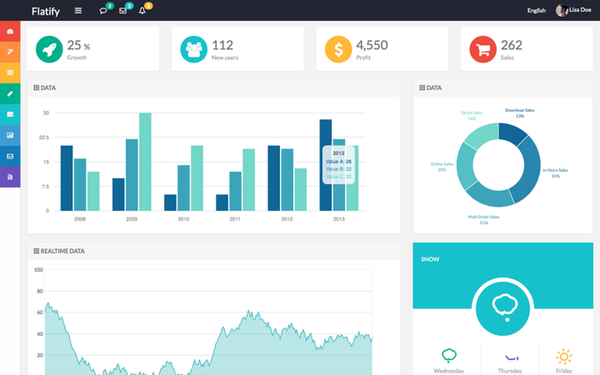Click the 2013 tooltip showing Value A: 28

click(x=339, y=165)
